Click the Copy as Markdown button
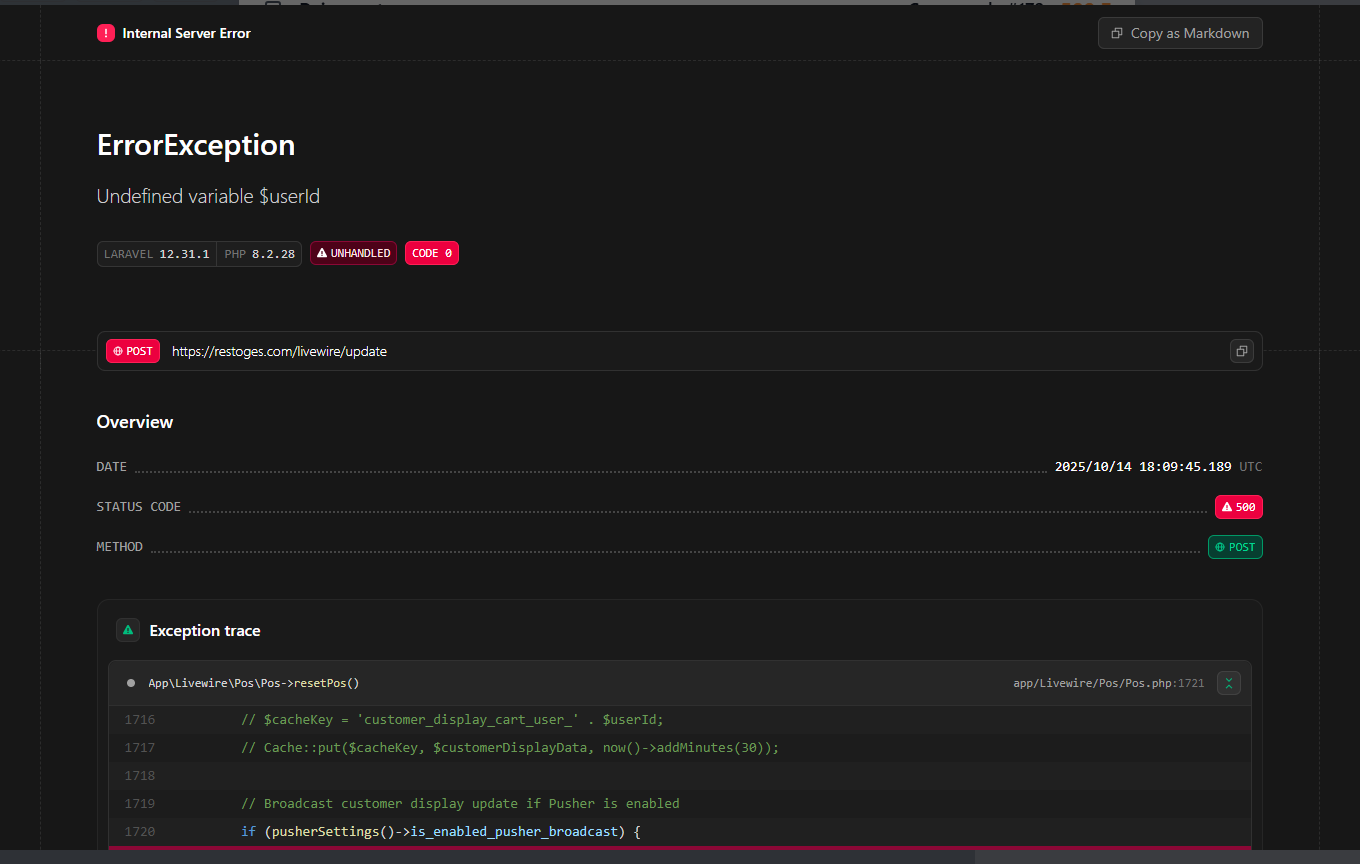Screen dimensions: 1360x864 click(x=1180, y=33)
